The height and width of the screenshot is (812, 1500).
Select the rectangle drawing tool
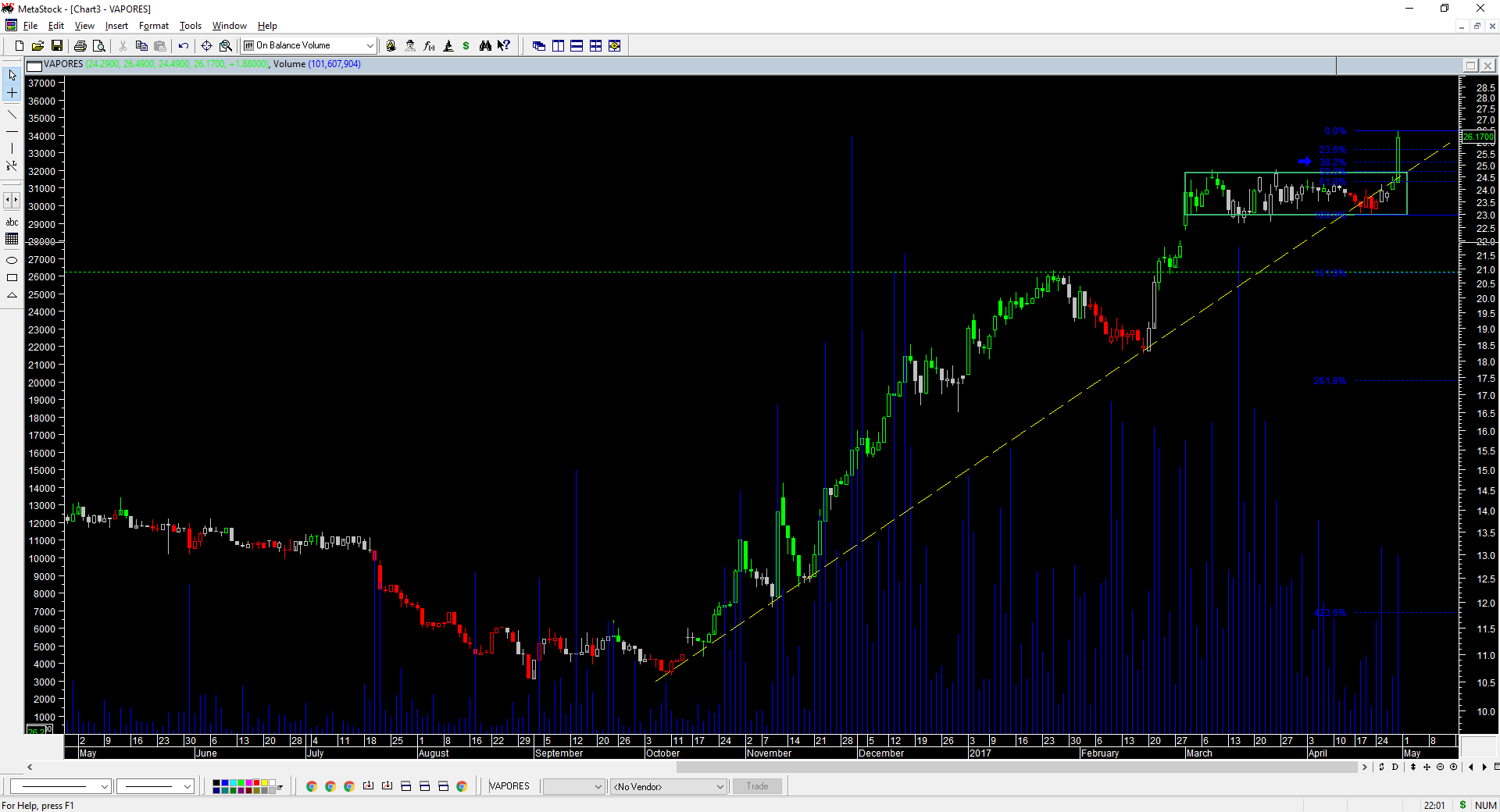pyautogui.click(x=12, y=278)
